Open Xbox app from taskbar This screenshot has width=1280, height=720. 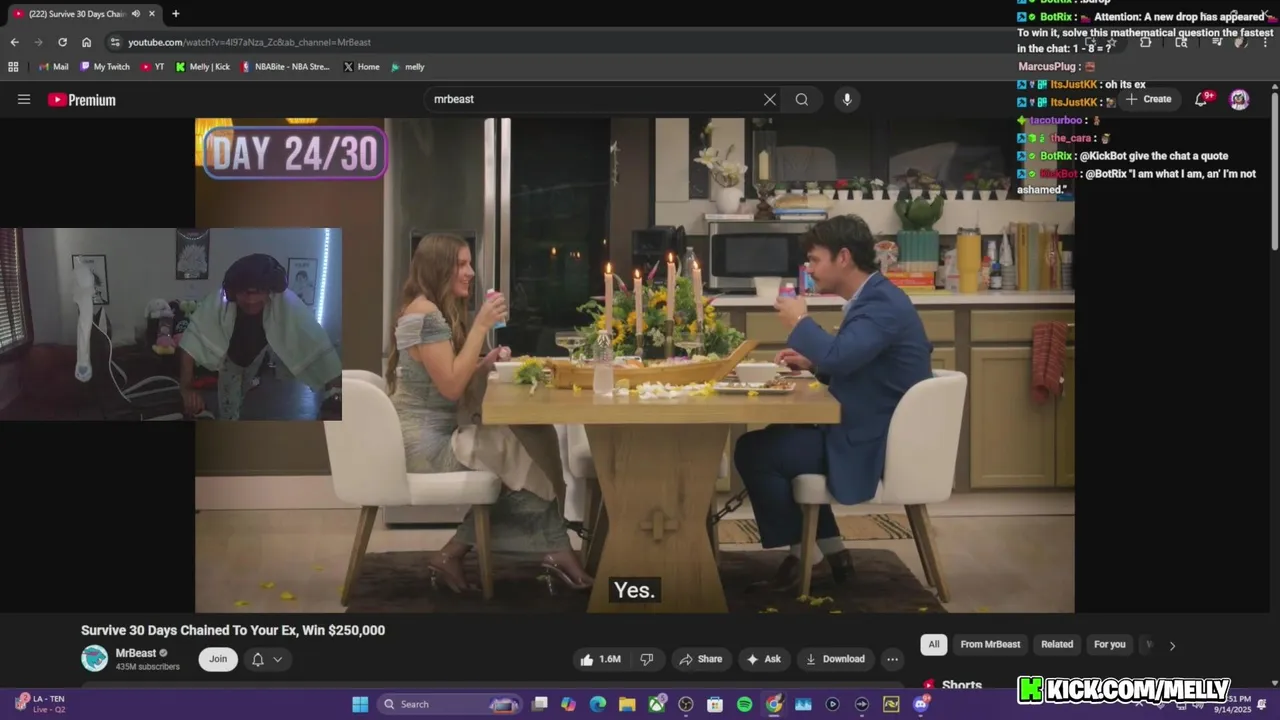click(x=657, y=704)
